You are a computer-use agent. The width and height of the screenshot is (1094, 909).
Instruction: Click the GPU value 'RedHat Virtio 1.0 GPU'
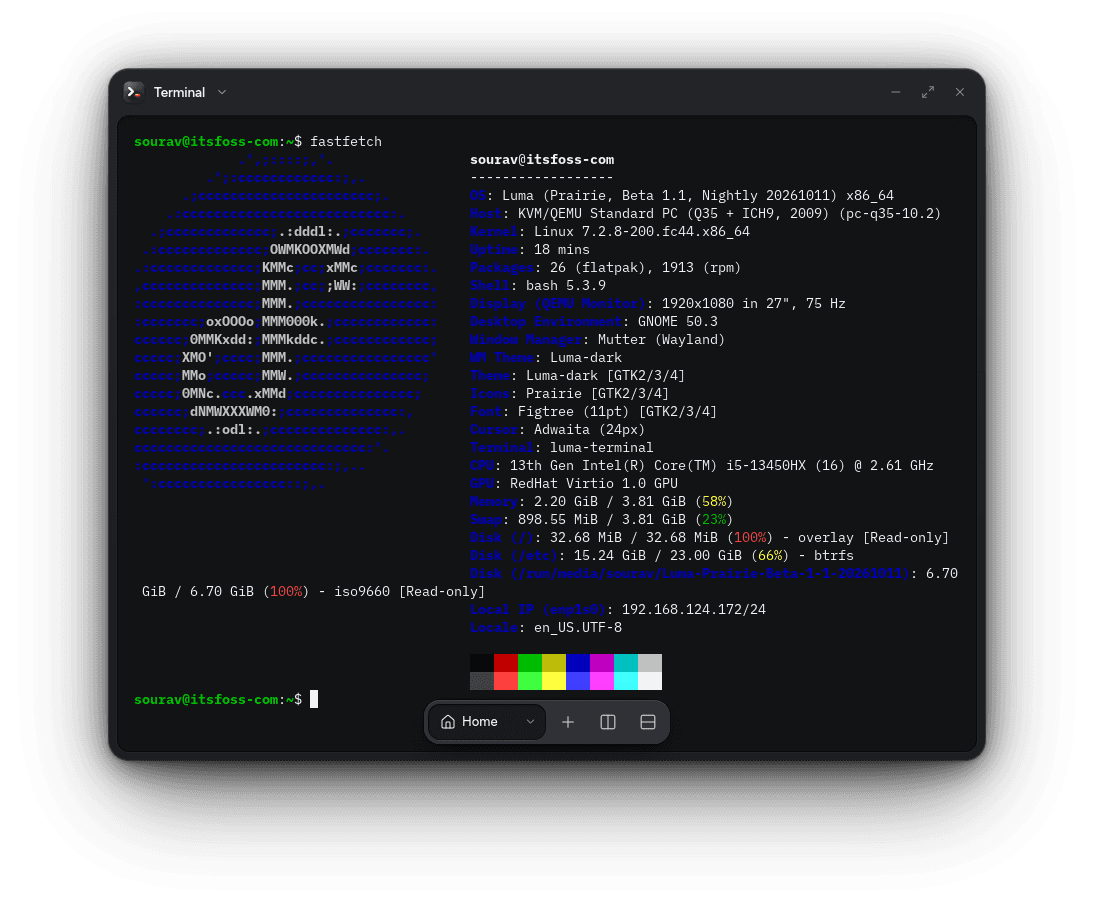pyautogui.click(x=594, y=483)
